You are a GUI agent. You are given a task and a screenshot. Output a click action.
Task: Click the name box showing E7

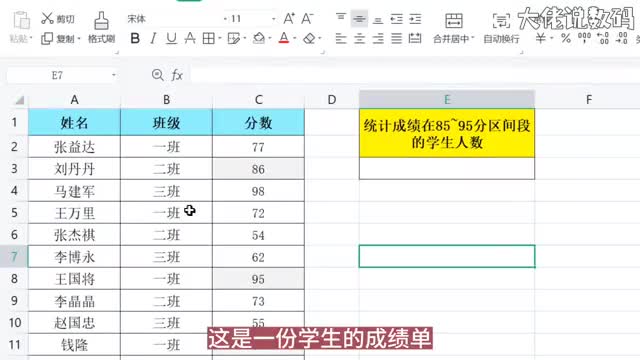(x=57, y=75)
